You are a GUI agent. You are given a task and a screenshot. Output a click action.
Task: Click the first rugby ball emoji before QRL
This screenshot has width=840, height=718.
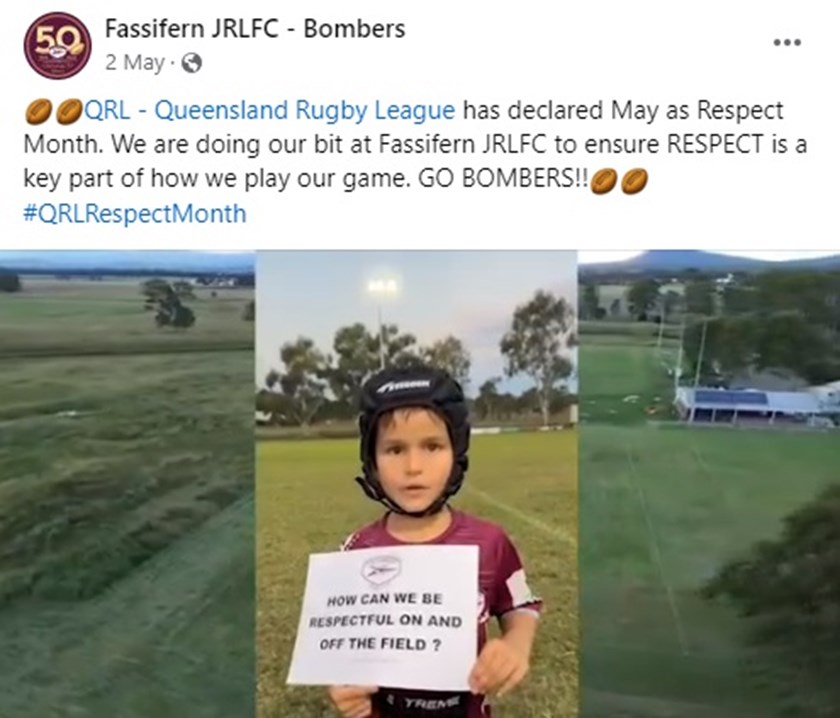coord(36,110)
